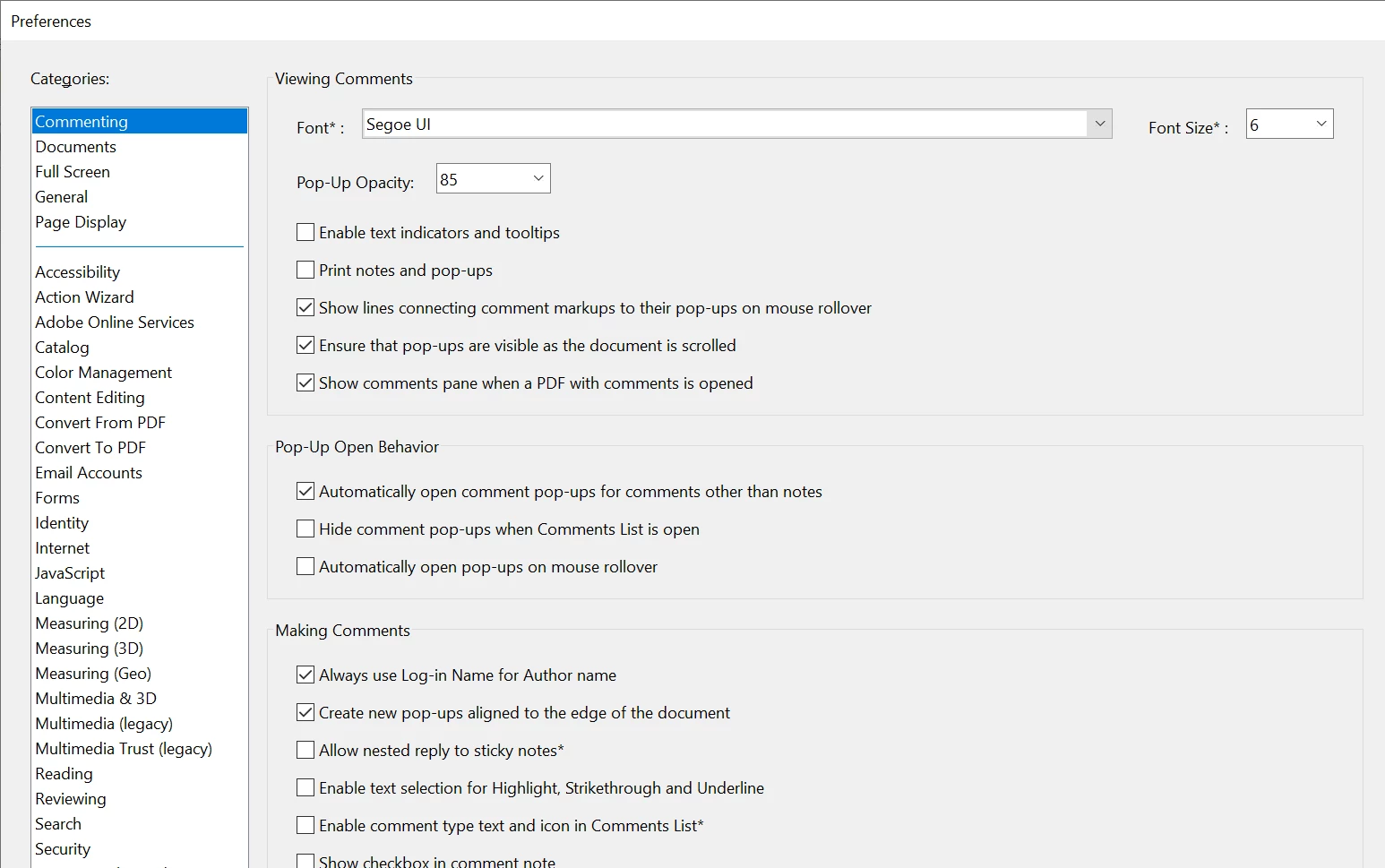Select Measuring (3D) category
Screen dimensions: 1385x868
click(140, 649)
